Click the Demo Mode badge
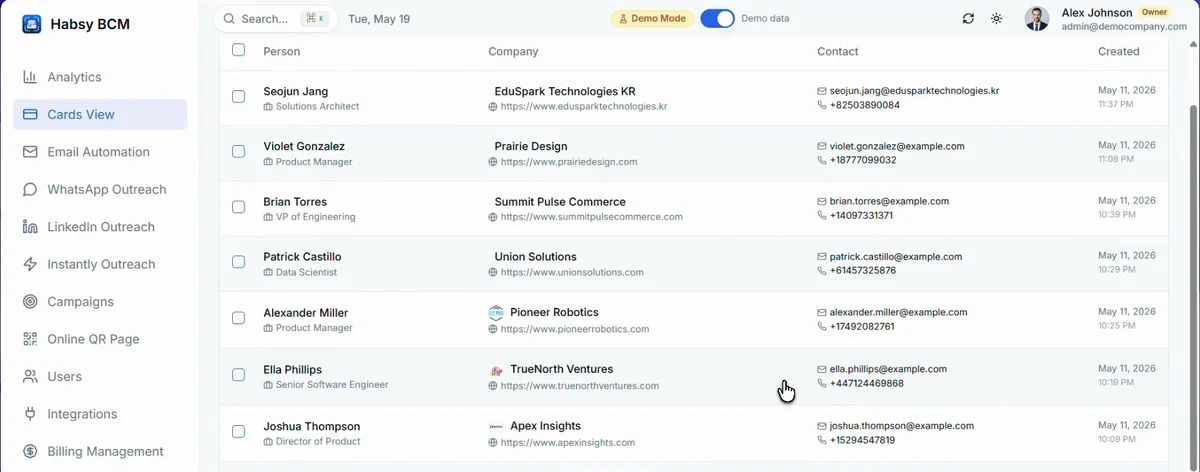Screen dimensions: 1200x472 (x=652, y=19)
